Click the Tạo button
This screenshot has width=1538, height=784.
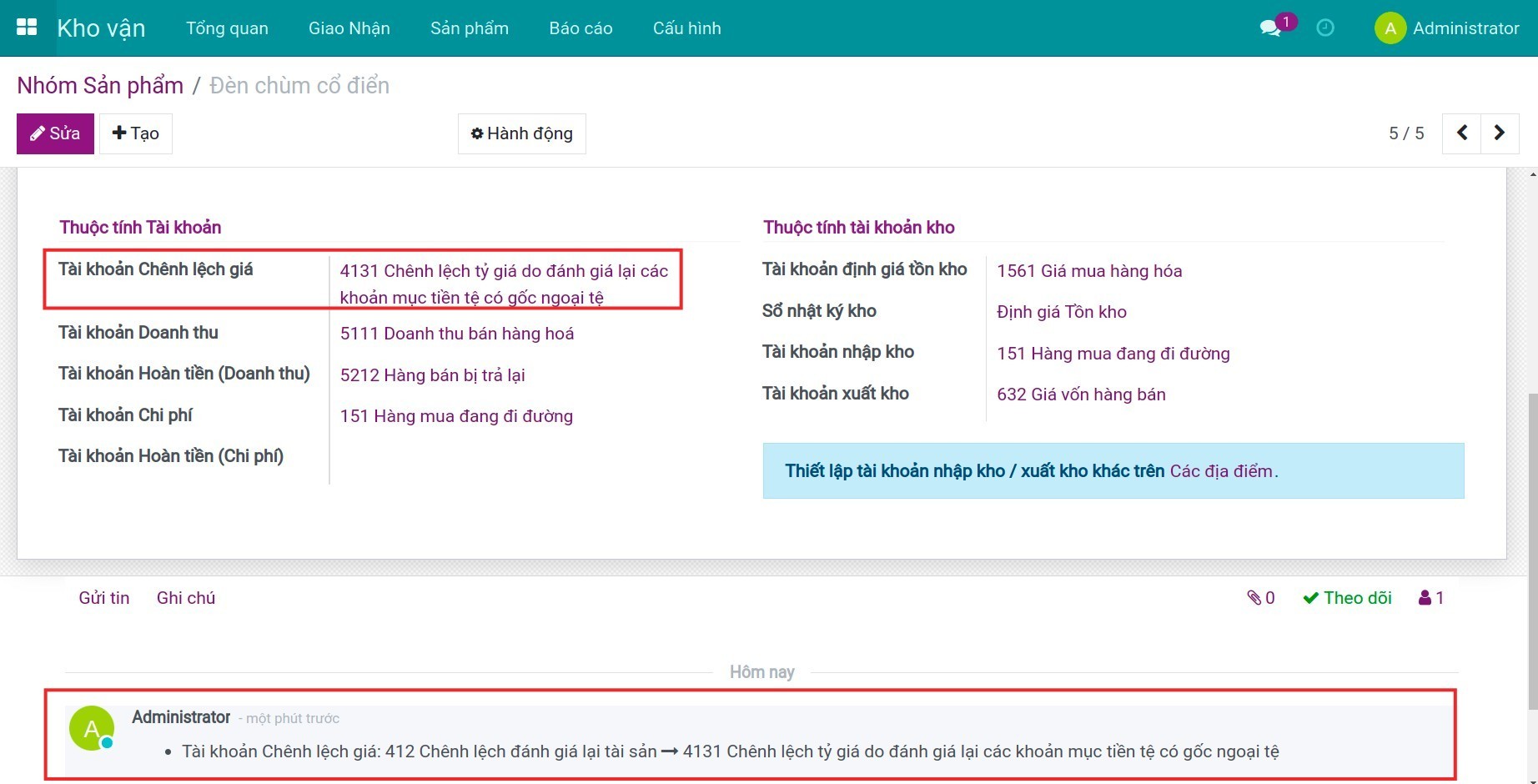coord(135,133)
